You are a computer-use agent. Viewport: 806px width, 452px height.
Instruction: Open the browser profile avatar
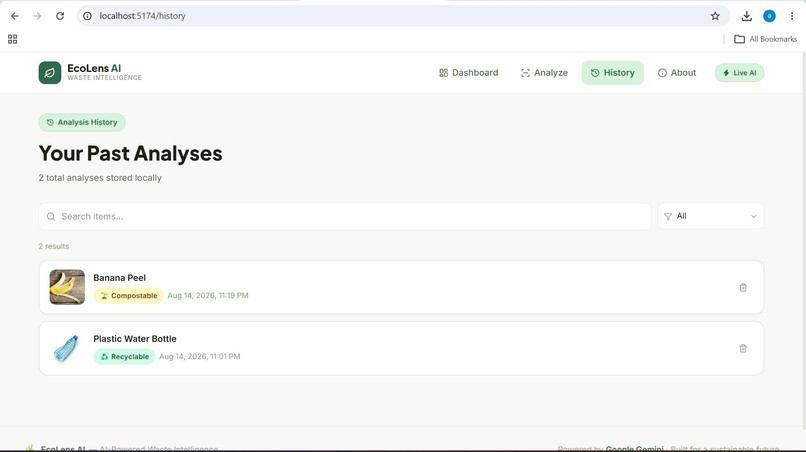pyautogui.click(x=769, y=16)
